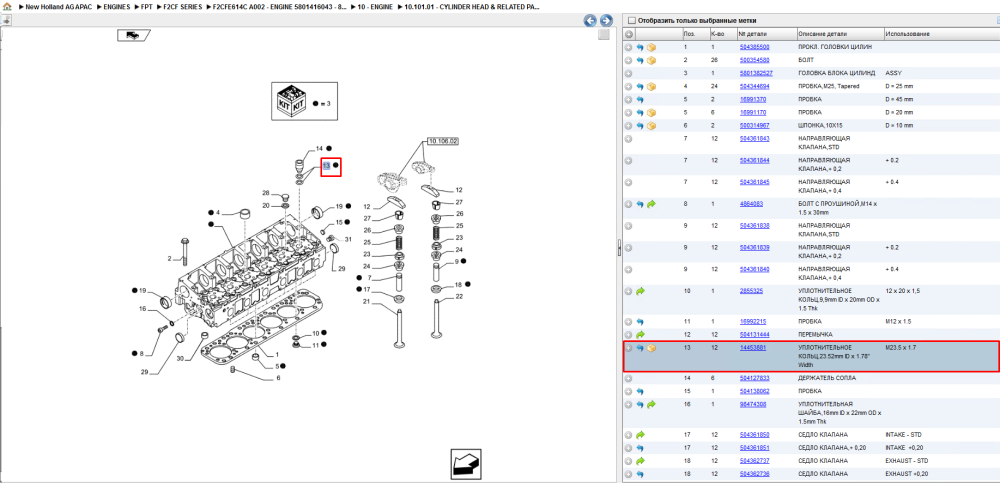Image resolution: width=1000 pixels, height=483 pixels.
Task: Open New Holland AG APAC breadcrumb
Action: (59, 6)
